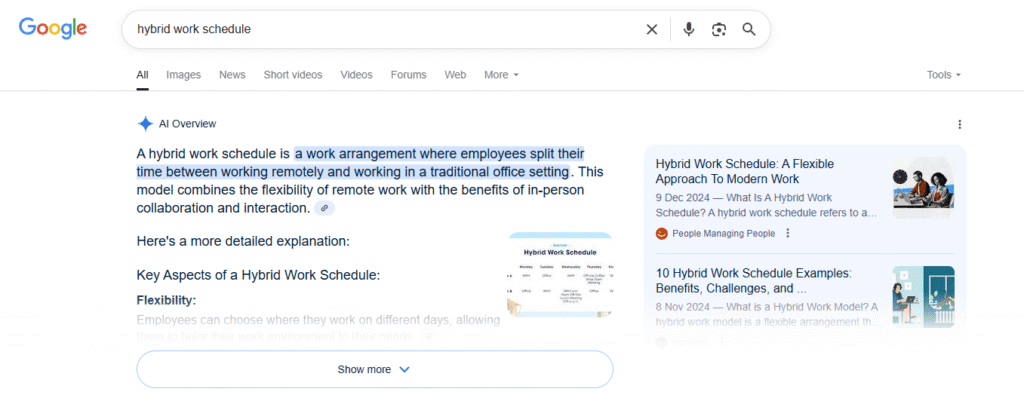Click the AI Overview sparkle icon
The width and height of the screenshot is (1024, 401).
click(145, 124)
